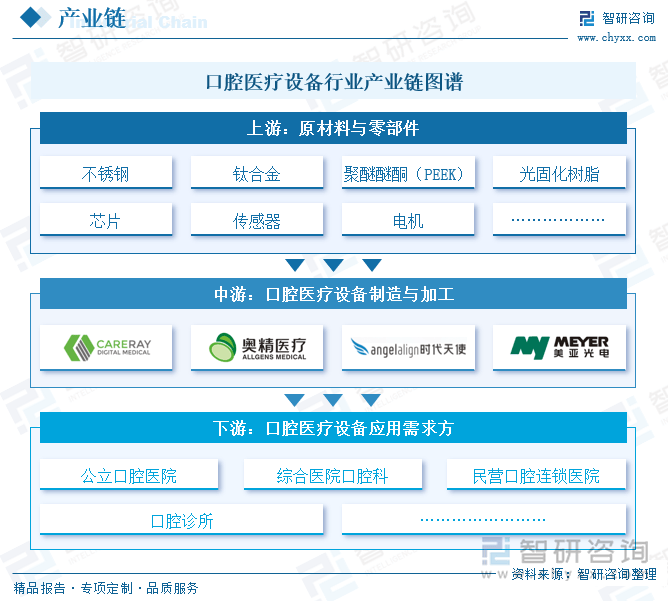
Task: Click the 下游：口腔医疗设备应用需求方 header
Action: point(333,428)
